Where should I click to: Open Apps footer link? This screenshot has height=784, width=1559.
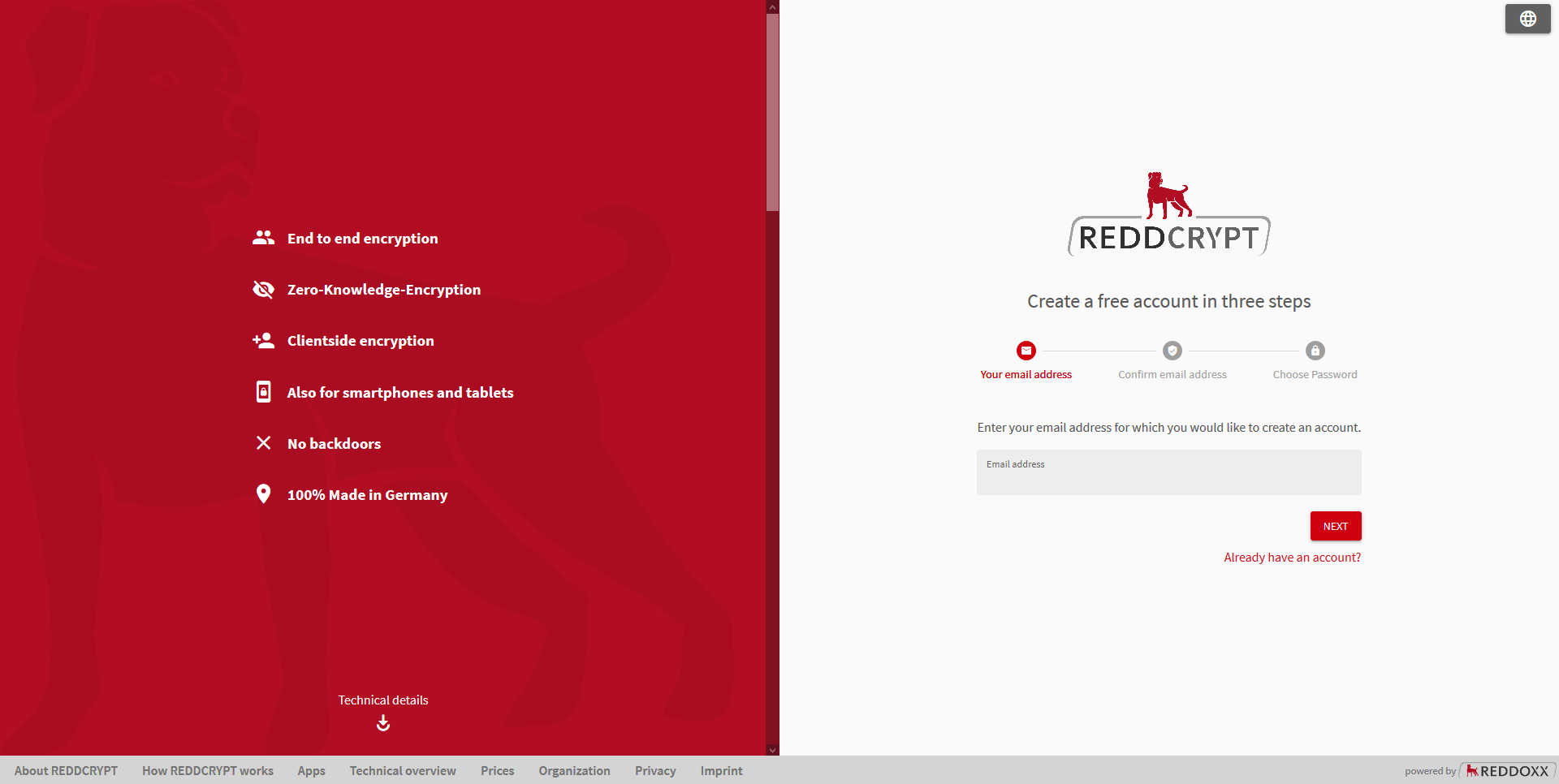[311, 771]
